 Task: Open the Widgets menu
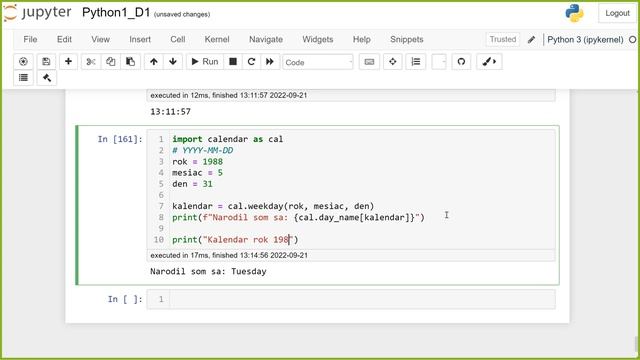[x=318, y=40]
